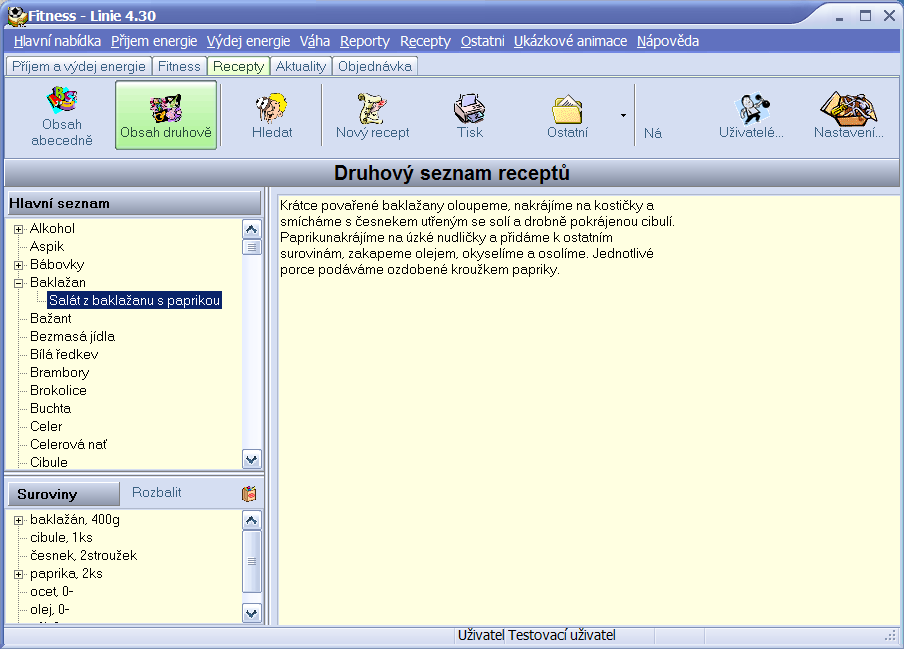Viewport: 904px width, 649px height.
Task: Click the Ná toolbar button
Action: 653,133
